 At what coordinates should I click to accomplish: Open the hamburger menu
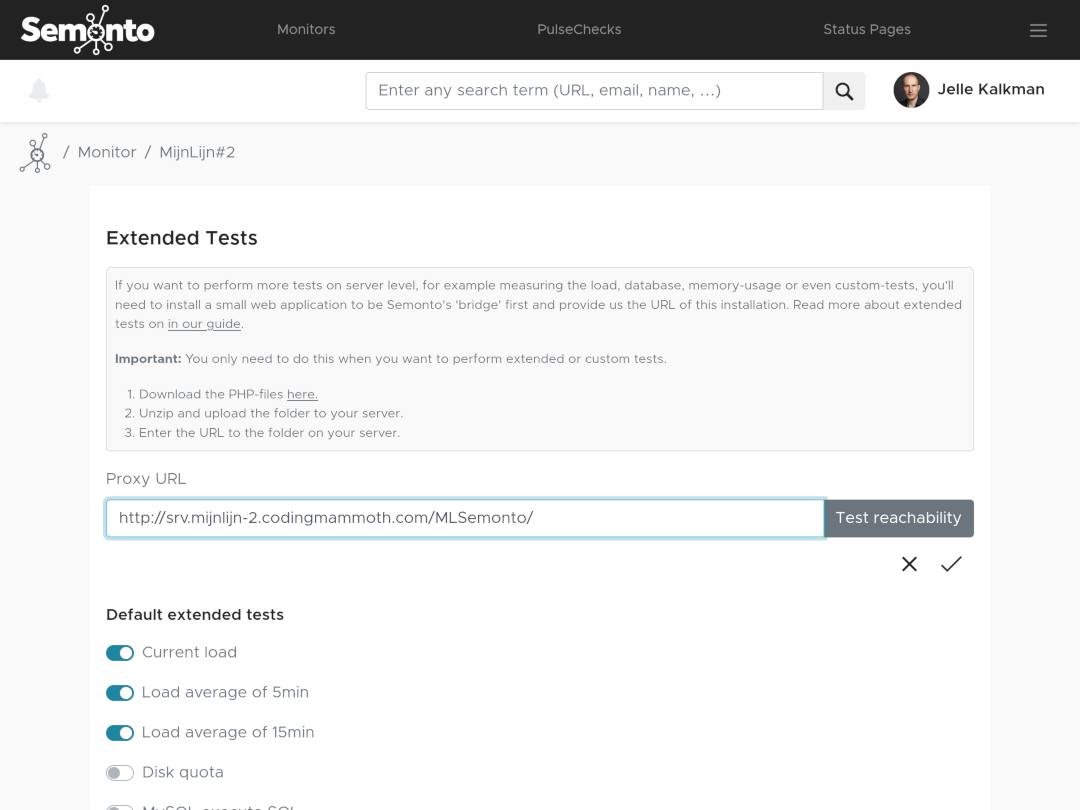(1038, 30)
